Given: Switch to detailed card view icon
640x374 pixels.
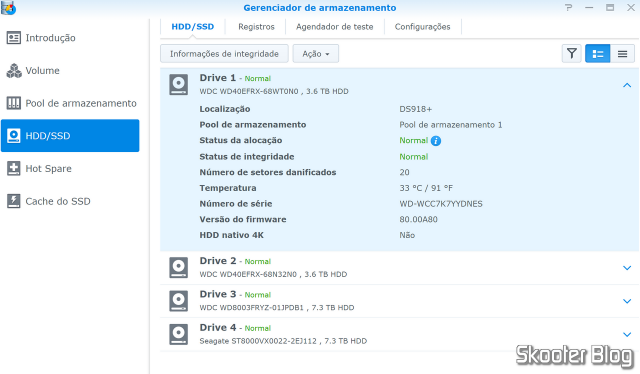Looking at the screenshot, I should tap(598, 53).
